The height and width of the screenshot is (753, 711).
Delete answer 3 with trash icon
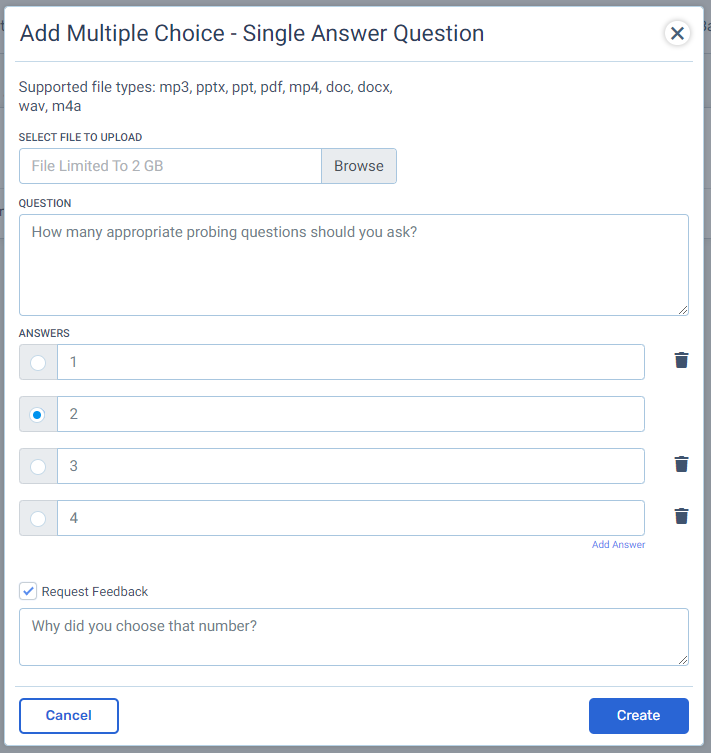(681, 464)
